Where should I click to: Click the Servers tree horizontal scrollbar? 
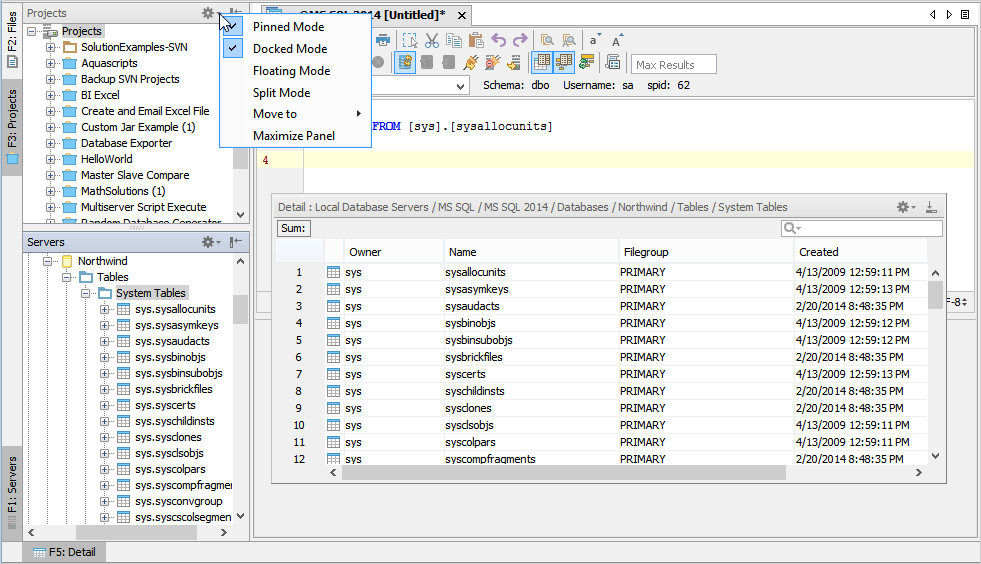click(x=136, y=533)
